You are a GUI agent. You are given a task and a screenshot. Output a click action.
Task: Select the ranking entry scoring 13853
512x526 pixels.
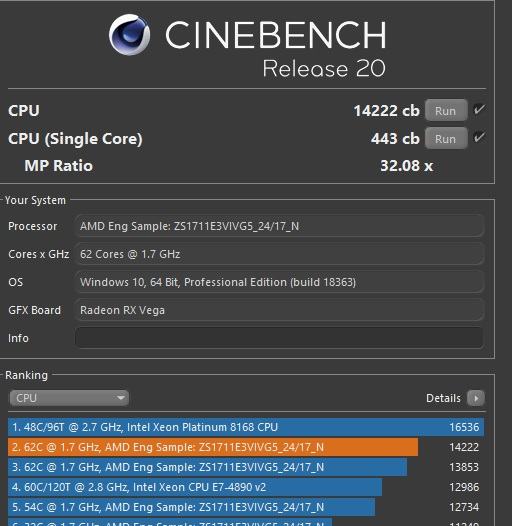point(246,467)
